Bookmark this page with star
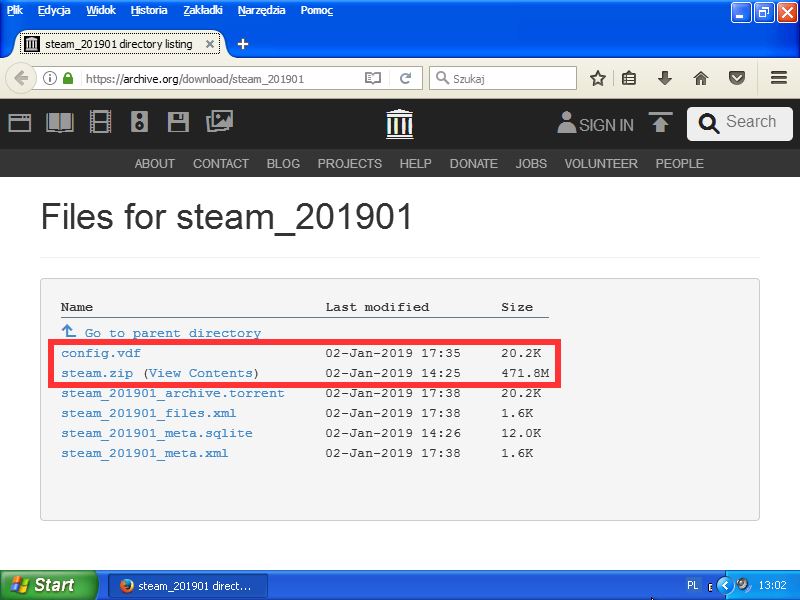 597,79
